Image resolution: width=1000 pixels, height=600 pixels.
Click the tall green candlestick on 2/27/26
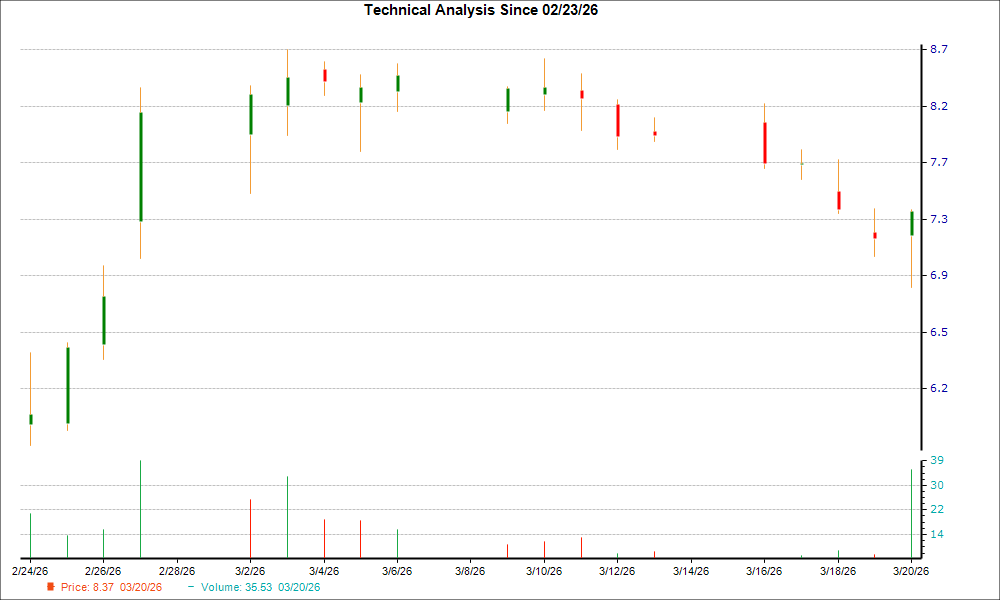[141, 166]
